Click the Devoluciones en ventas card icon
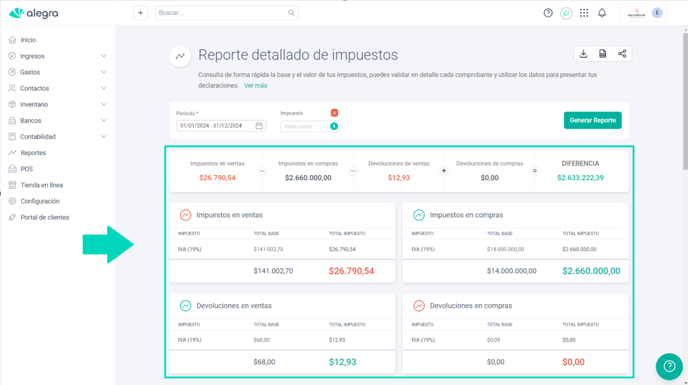This screenshot has width=688, height=385. (185, 306)
